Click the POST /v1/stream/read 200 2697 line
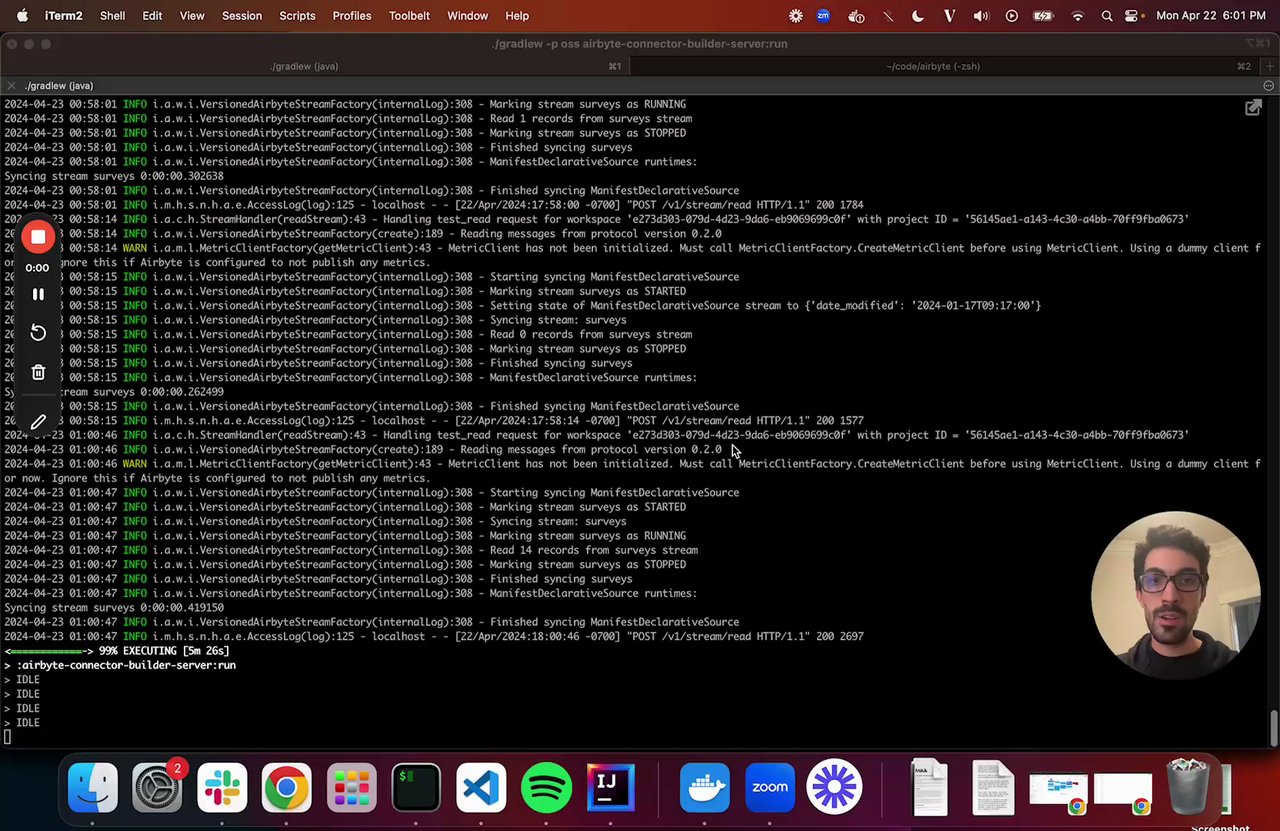The height and width of the screenshot is (831, 1280). click(433, 636)
